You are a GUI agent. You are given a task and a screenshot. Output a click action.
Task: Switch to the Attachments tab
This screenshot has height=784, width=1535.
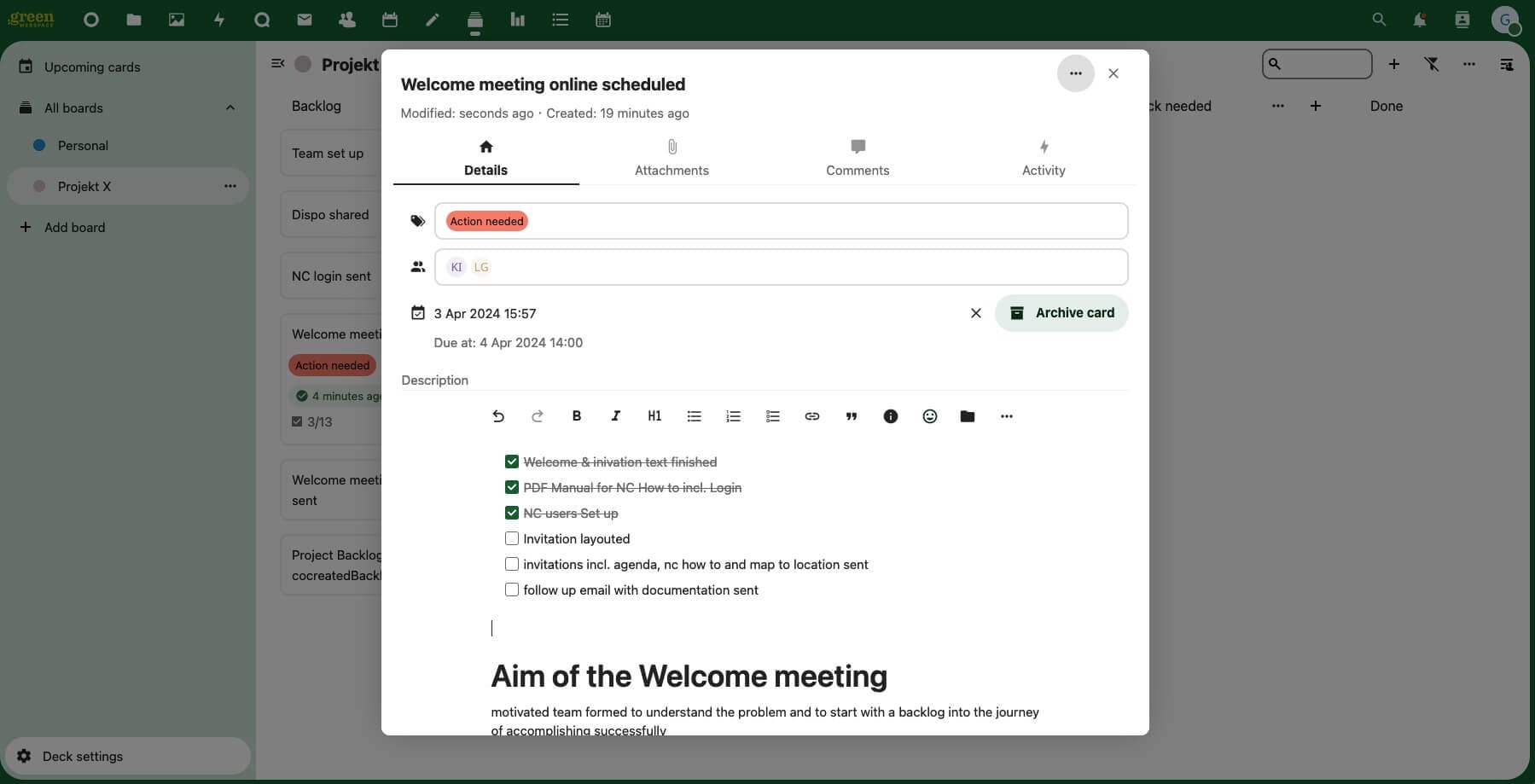(x=672, y=158)
